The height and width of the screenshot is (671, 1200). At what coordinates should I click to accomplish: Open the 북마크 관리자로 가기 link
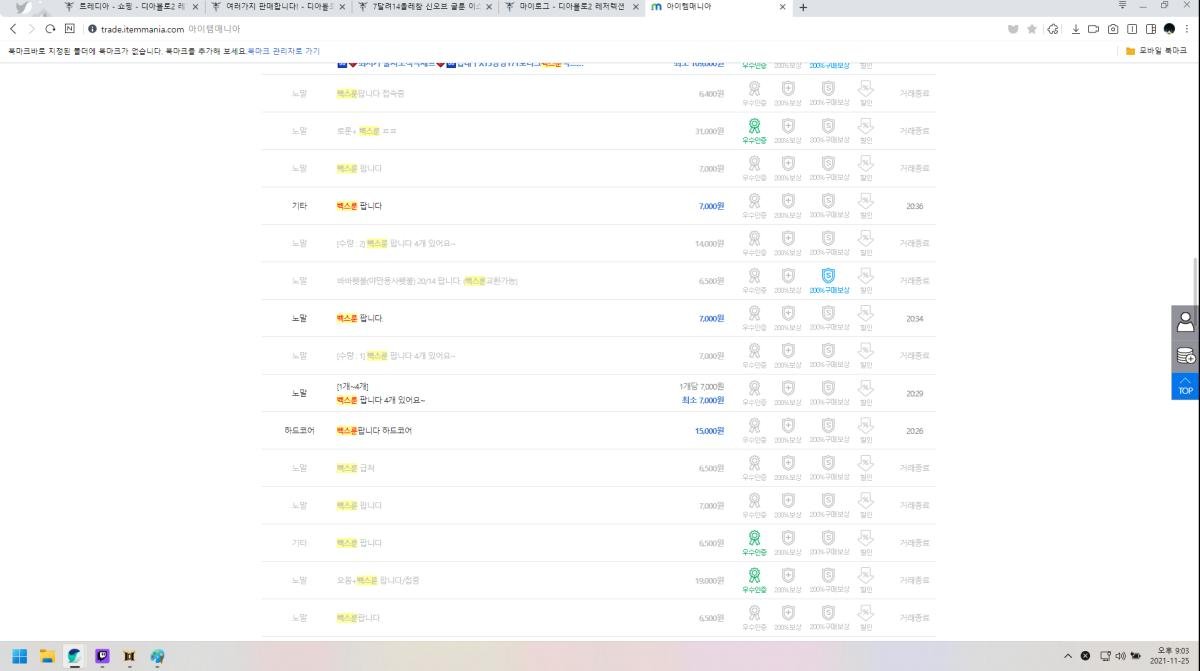tap(284, 50)
